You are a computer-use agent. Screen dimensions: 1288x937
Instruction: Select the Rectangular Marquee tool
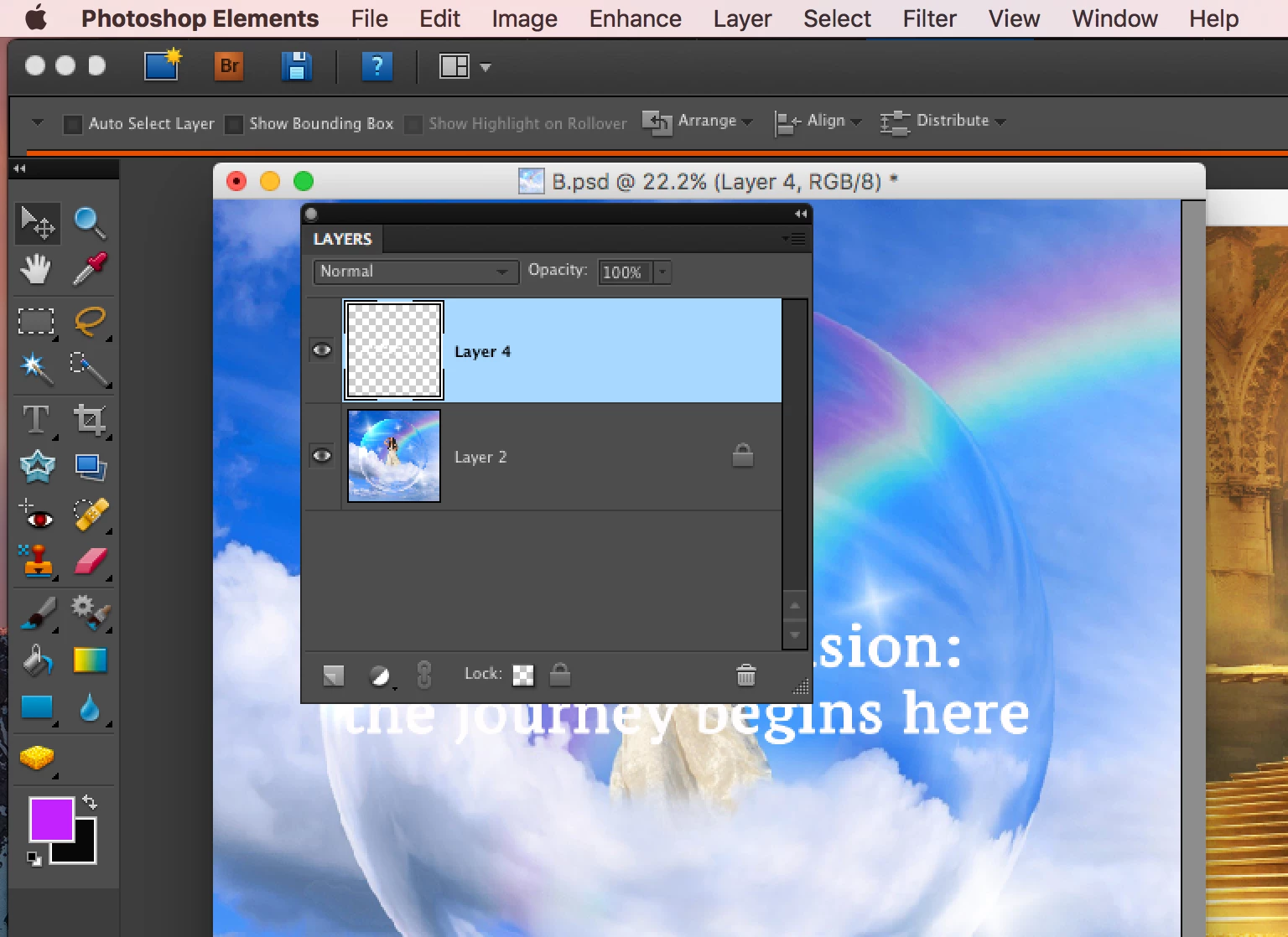[36, 321]
